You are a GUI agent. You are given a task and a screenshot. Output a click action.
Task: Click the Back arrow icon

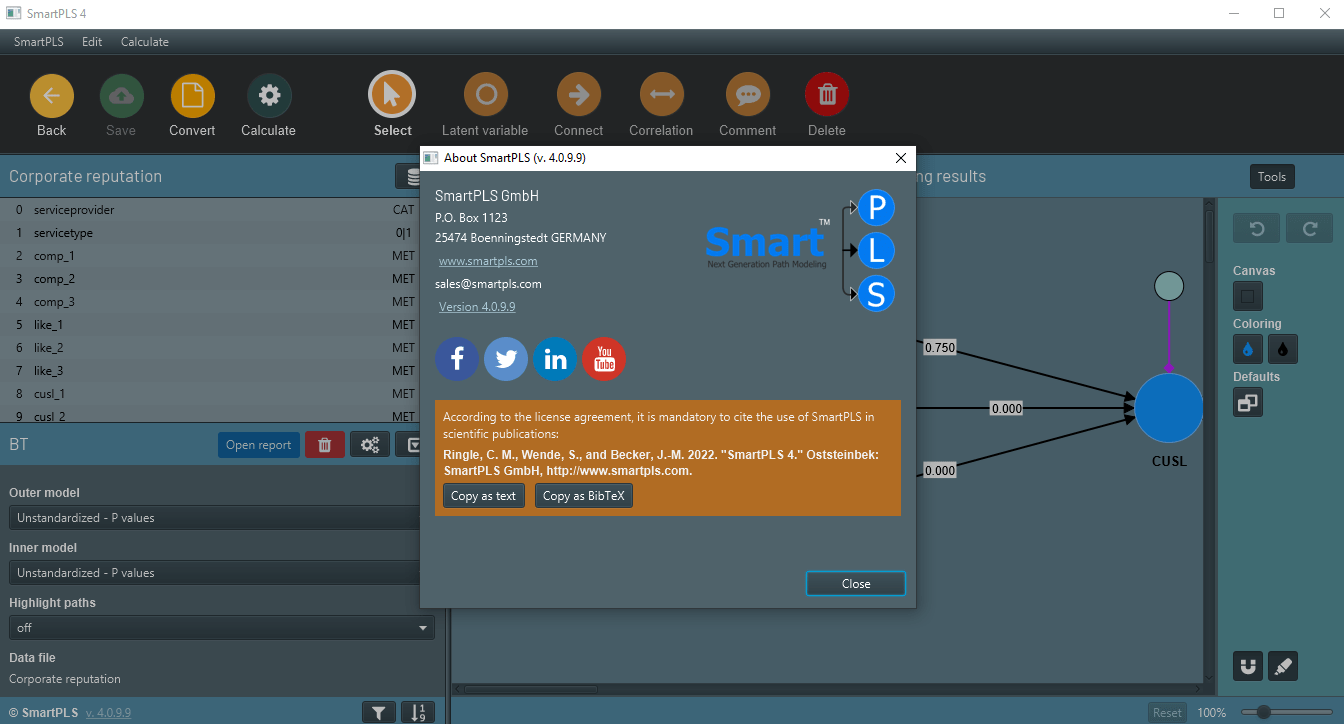coord(52,96)
